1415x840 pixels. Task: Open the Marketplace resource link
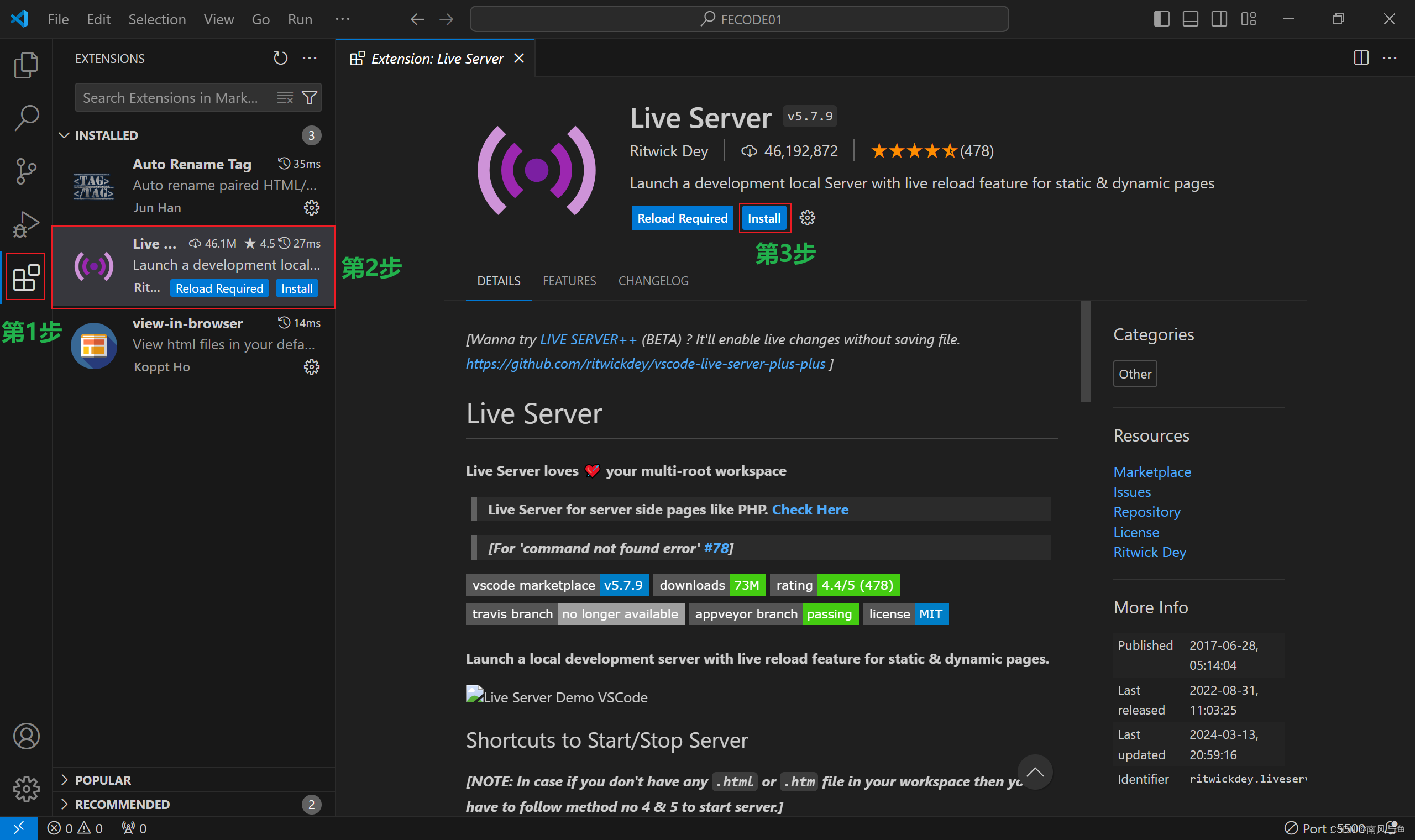tap(1152, 471)
